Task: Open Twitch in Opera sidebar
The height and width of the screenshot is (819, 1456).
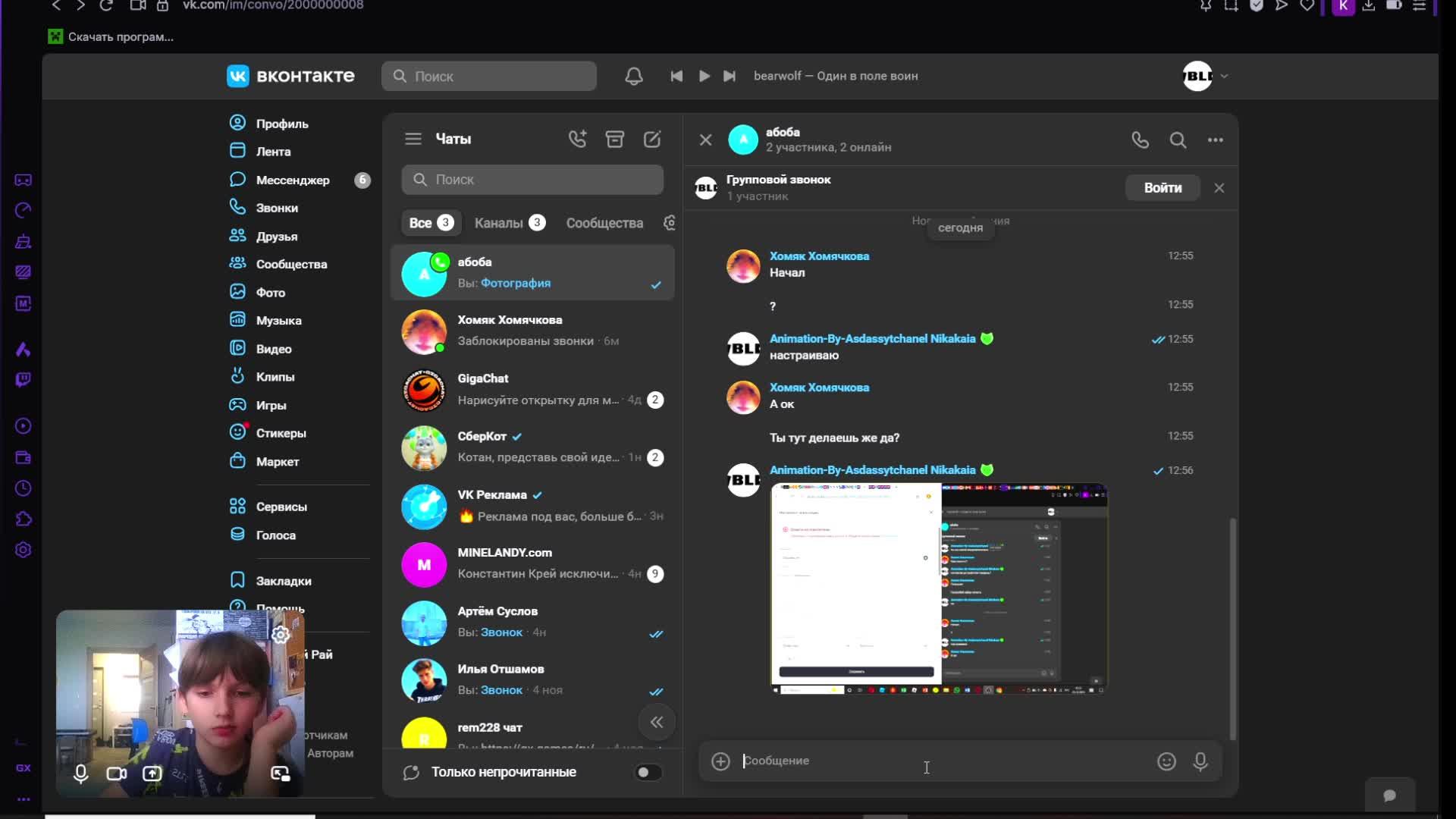Action: [24, 379]
